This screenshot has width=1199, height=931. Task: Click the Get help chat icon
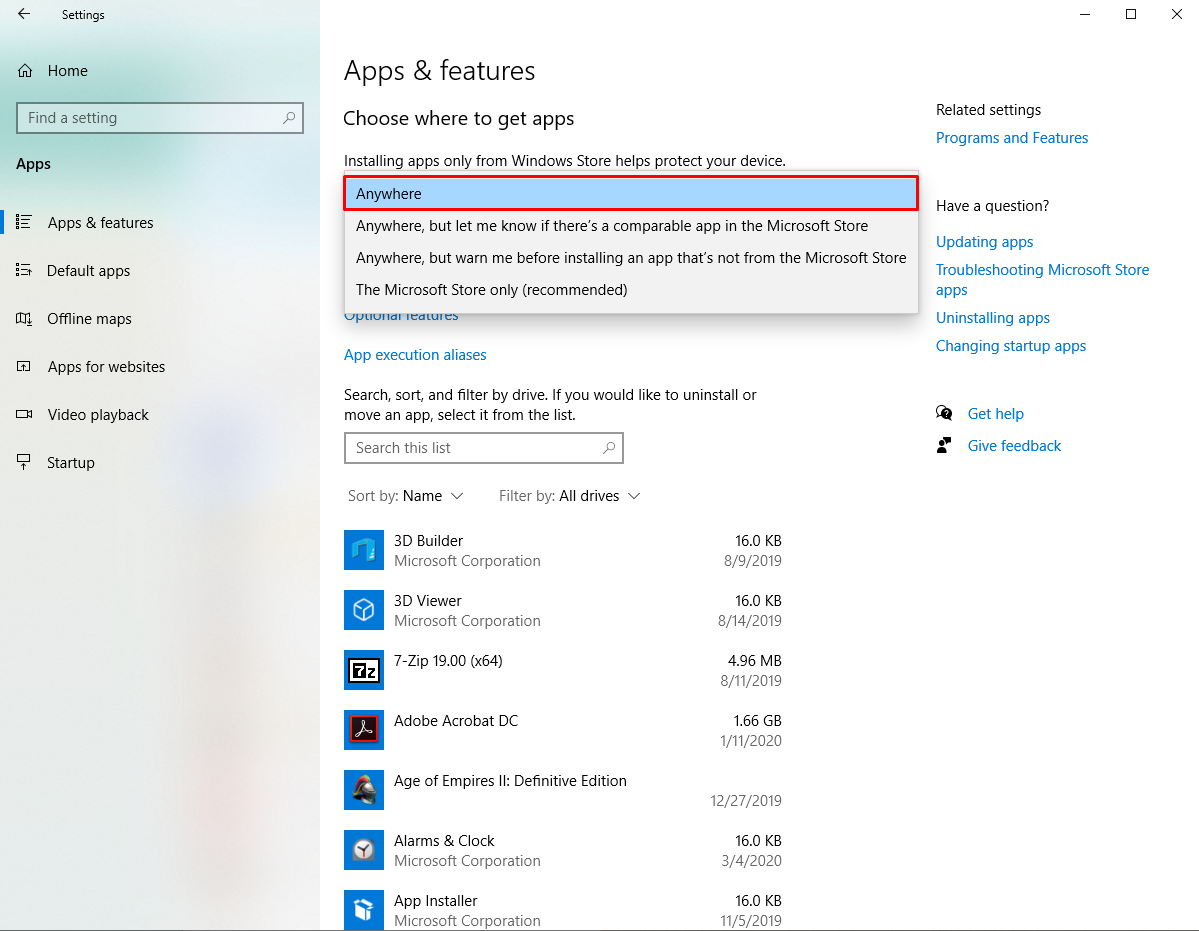[x=944, y=414]
